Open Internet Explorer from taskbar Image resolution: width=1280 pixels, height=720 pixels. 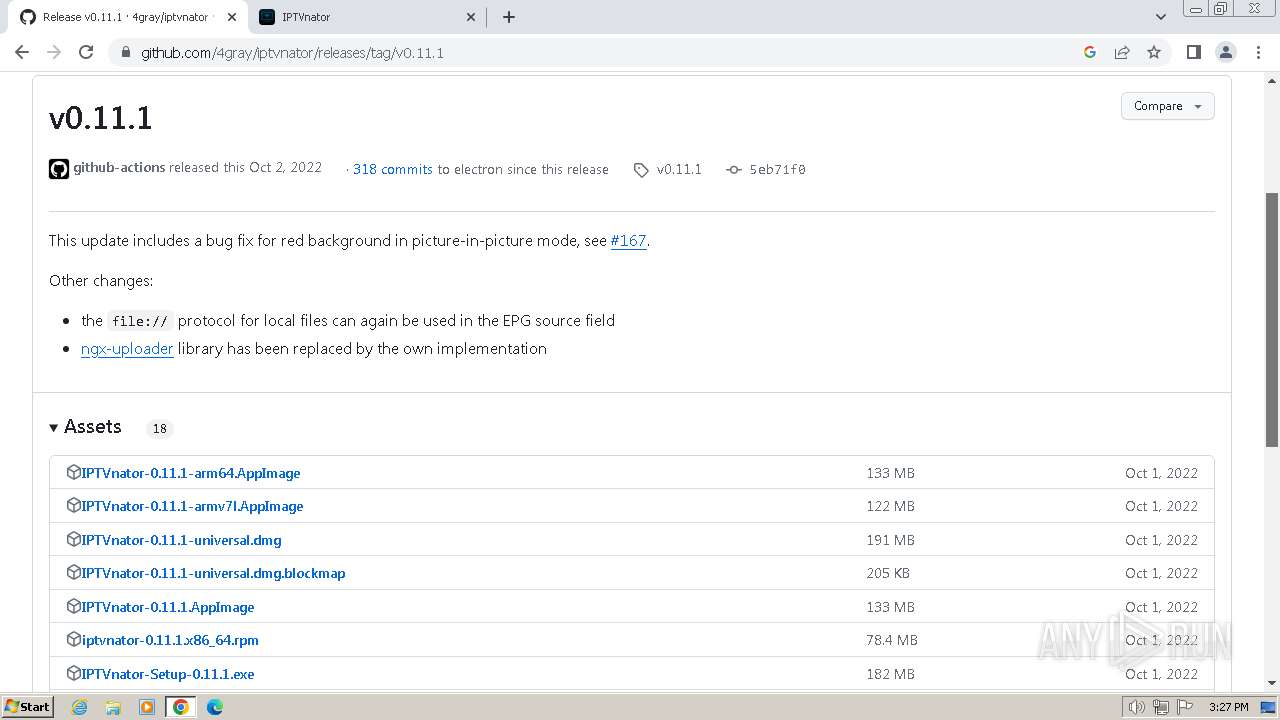coord(79,707)
